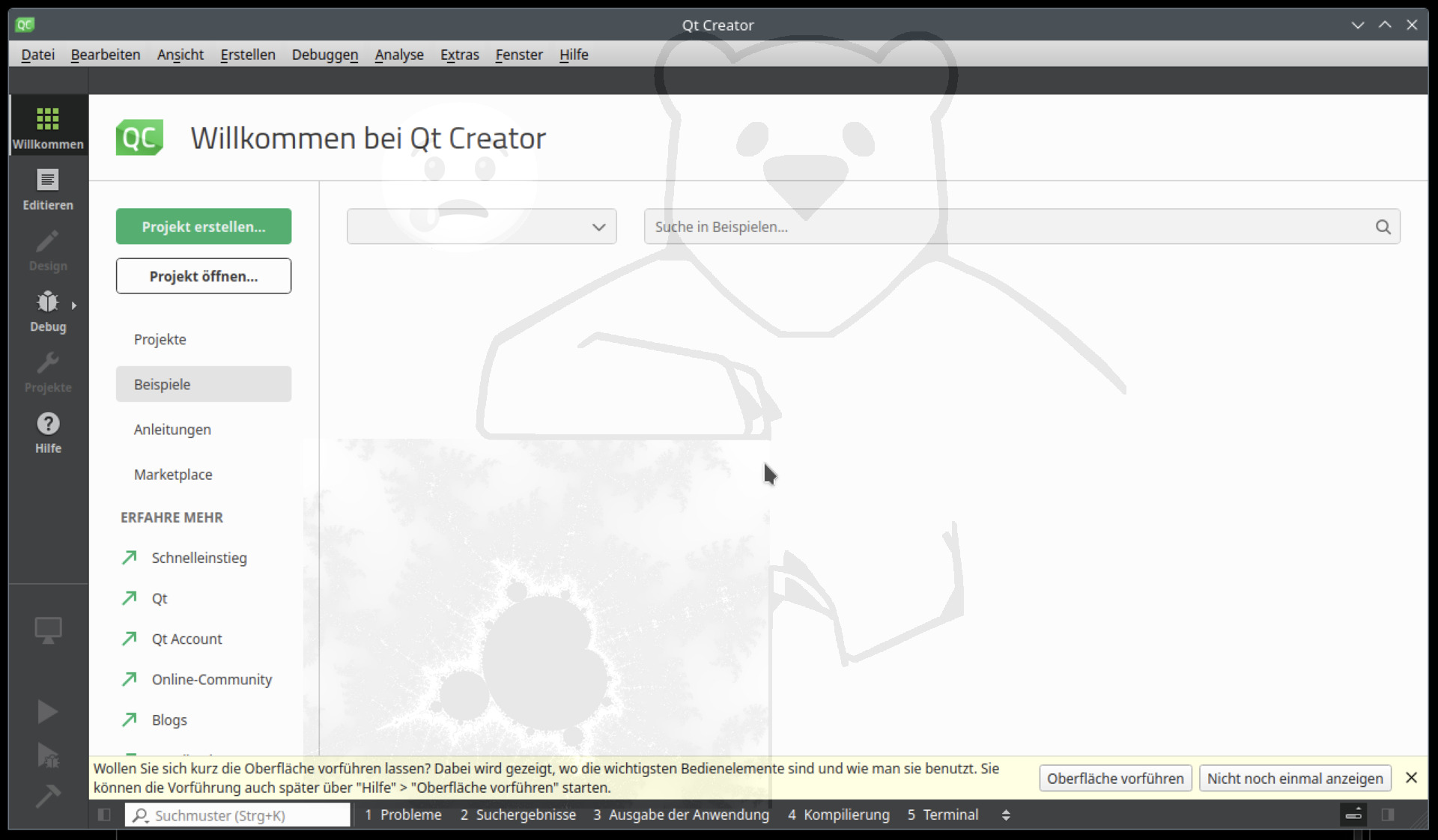Click the locator magnifier icon
Screen dimensions: 1438x840
point(140,815)
